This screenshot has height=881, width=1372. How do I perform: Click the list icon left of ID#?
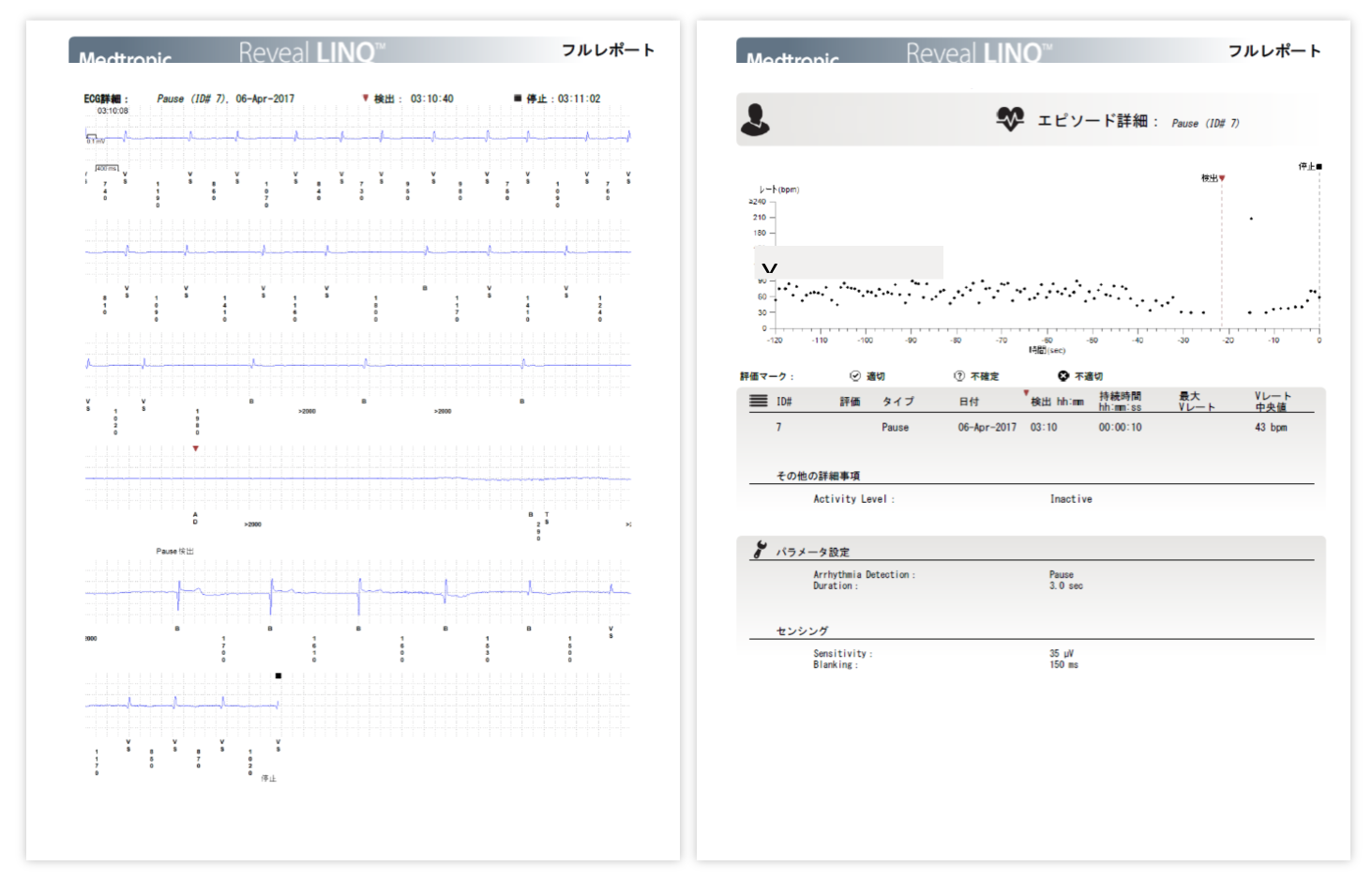pos(758,401)
